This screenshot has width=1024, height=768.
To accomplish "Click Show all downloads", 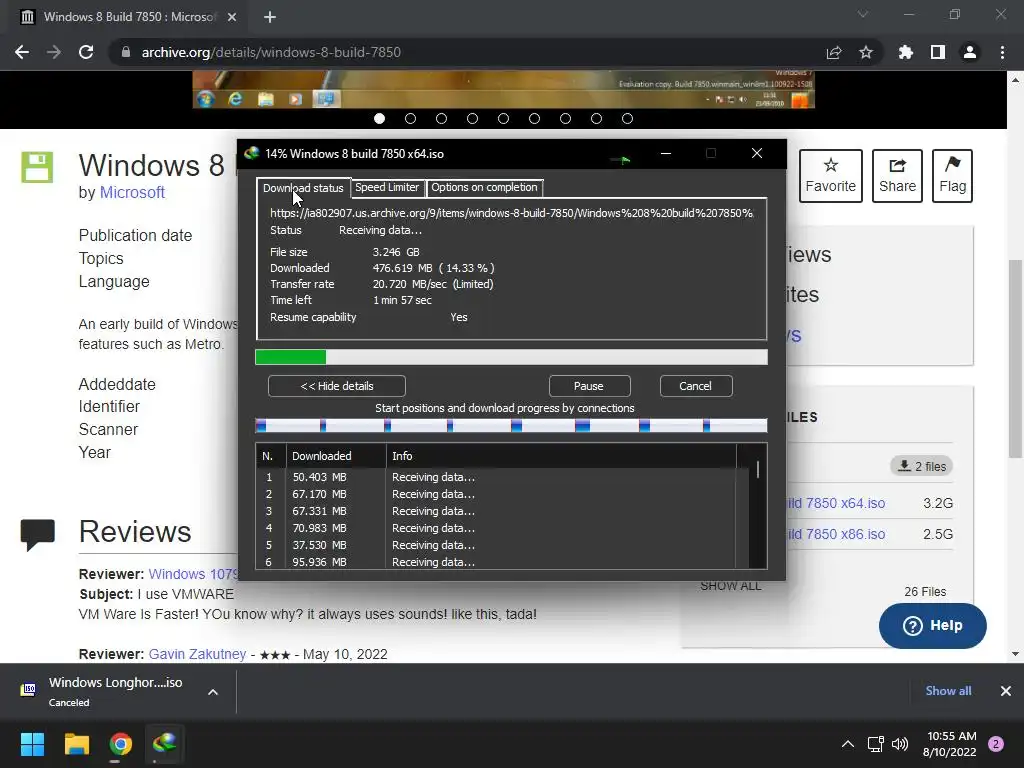I will click(x=948, y=691).
